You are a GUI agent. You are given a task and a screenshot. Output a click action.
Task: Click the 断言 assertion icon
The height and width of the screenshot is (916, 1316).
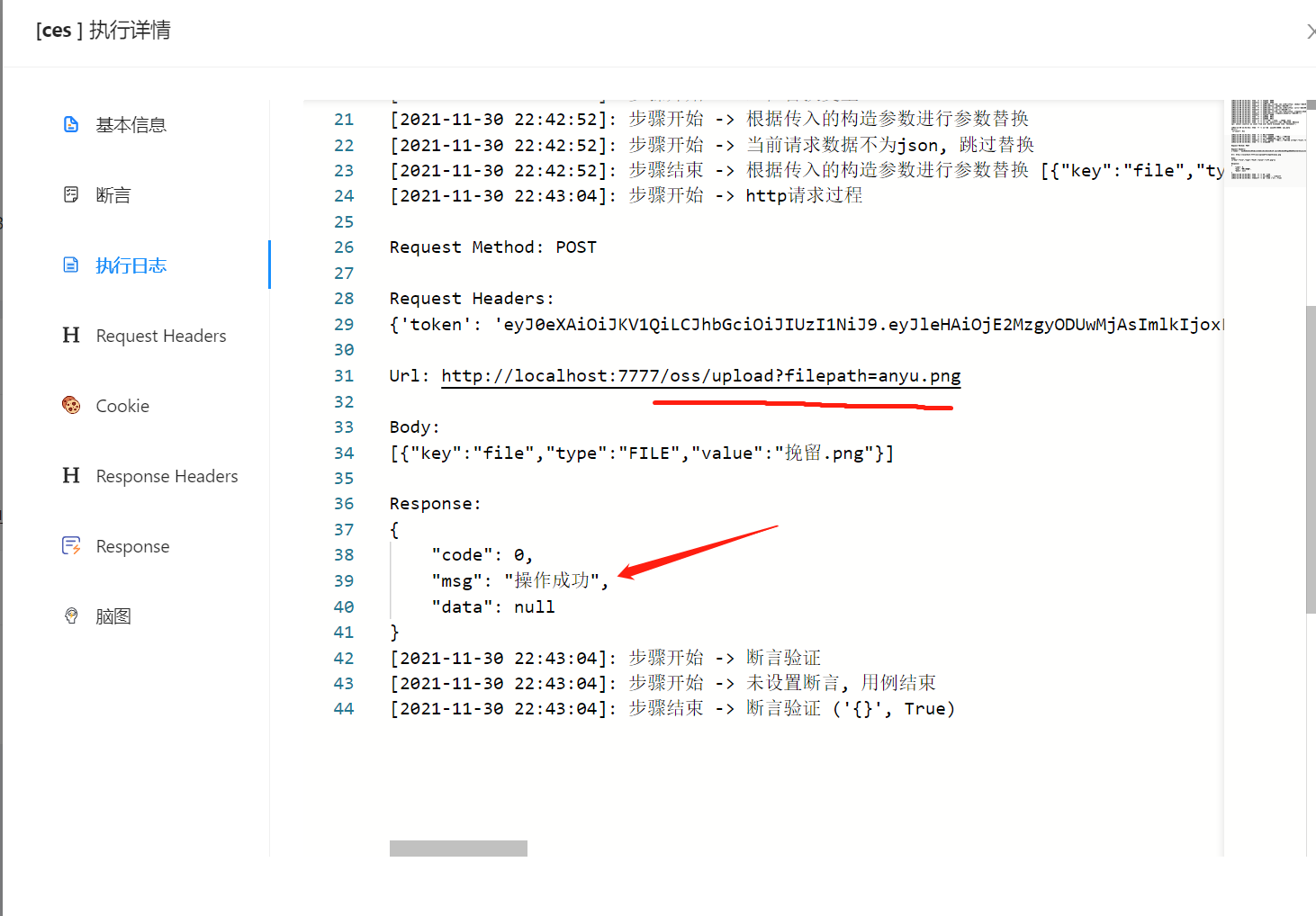(71, 194)
